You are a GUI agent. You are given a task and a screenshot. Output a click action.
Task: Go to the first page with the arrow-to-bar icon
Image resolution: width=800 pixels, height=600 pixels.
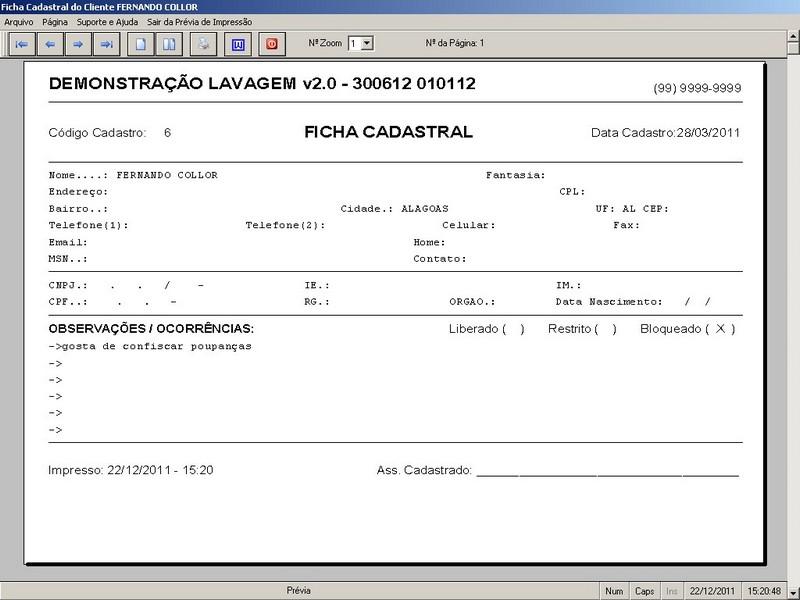click(22, 44)
